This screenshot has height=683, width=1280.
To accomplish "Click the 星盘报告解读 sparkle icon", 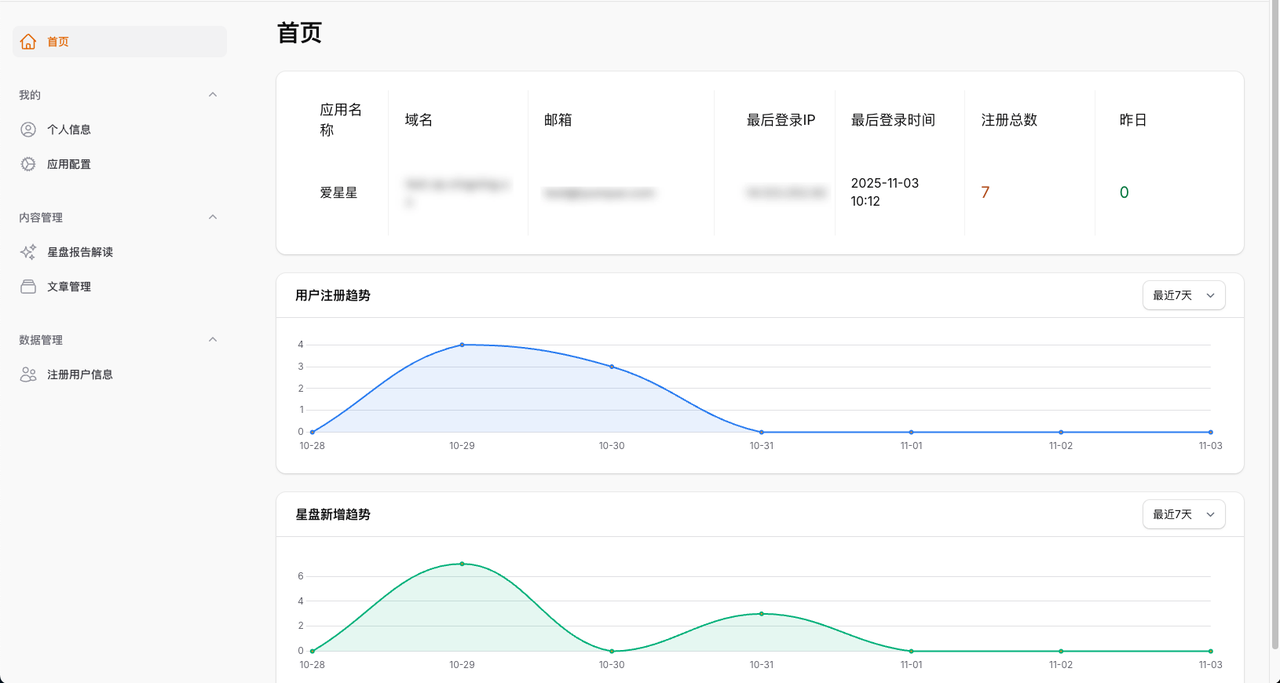I will [x=28, y=252].
